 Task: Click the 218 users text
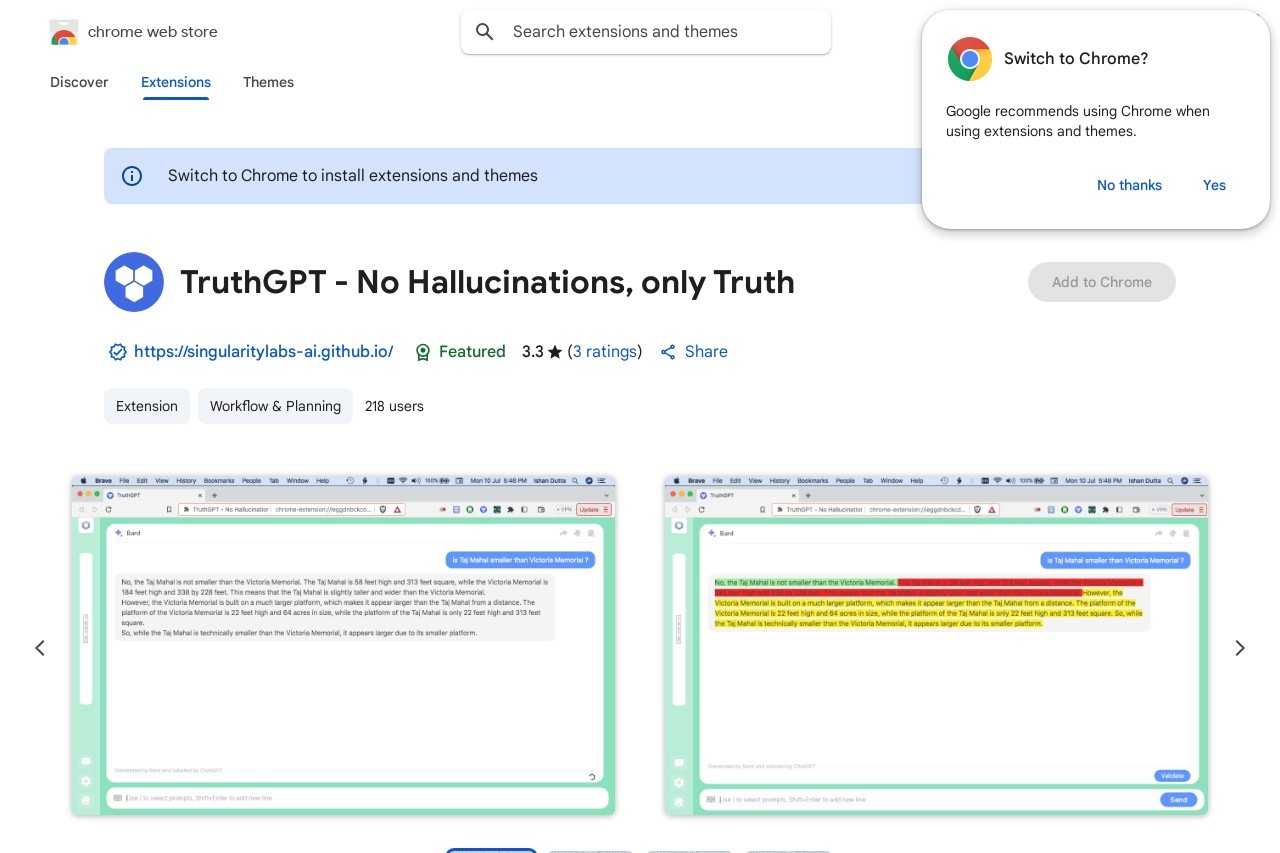click(394, 406)
